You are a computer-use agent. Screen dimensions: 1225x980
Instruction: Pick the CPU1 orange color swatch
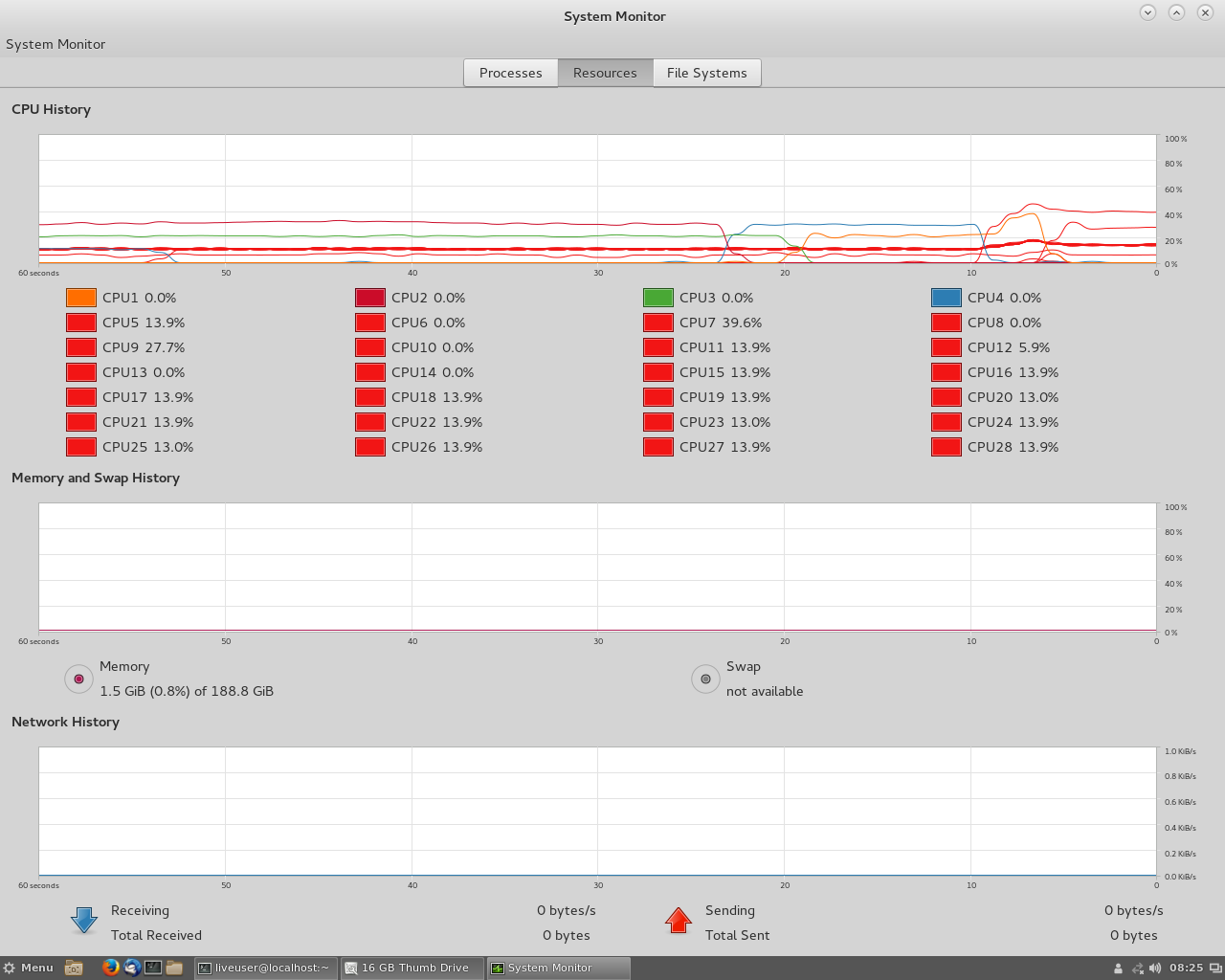click(81, 298)
